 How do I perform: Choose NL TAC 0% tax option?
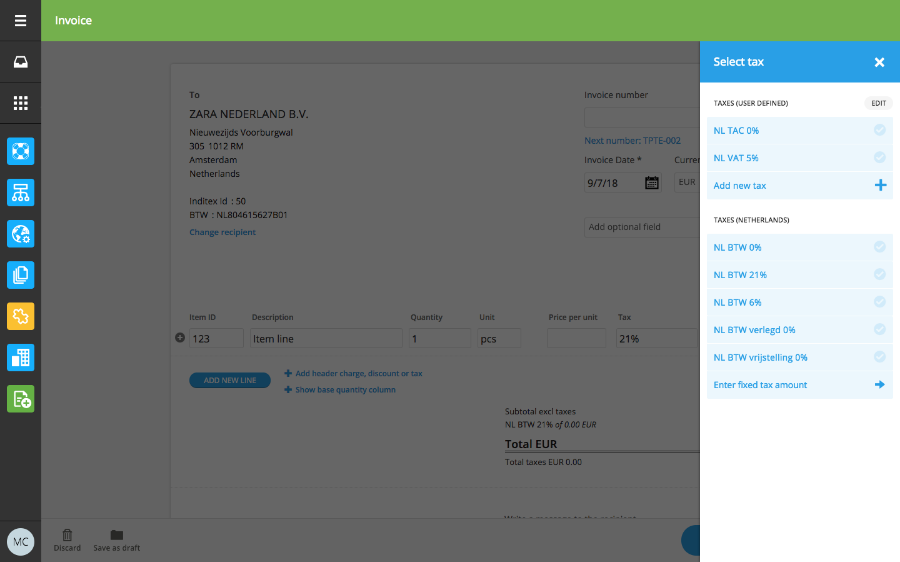coord(800,130)
